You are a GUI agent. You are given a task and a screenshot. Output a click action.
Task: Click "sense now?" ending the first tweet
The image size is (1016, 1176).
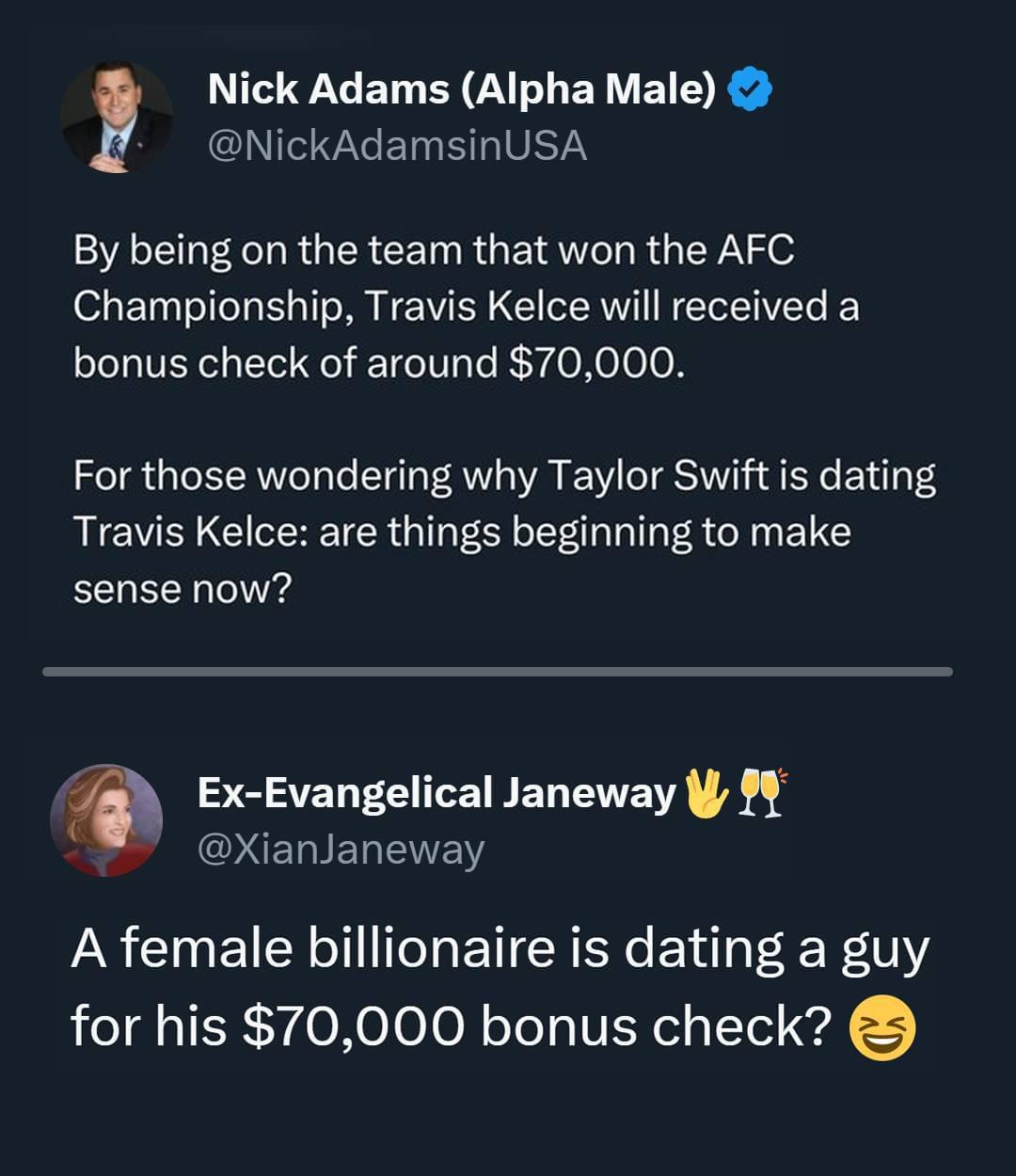(x=183, y=589)
